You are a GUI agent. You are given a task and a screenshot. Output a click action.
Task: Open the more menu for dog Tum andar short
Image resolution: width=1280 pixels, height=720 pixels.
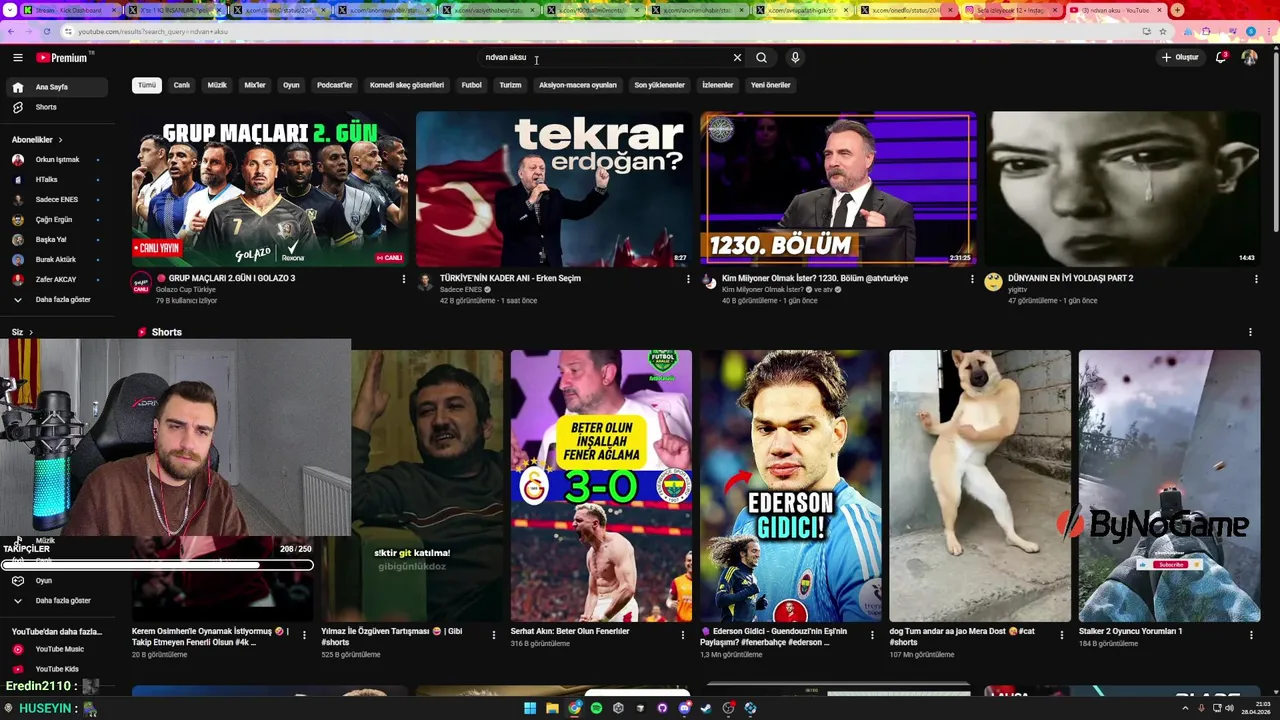(1061, 635)
